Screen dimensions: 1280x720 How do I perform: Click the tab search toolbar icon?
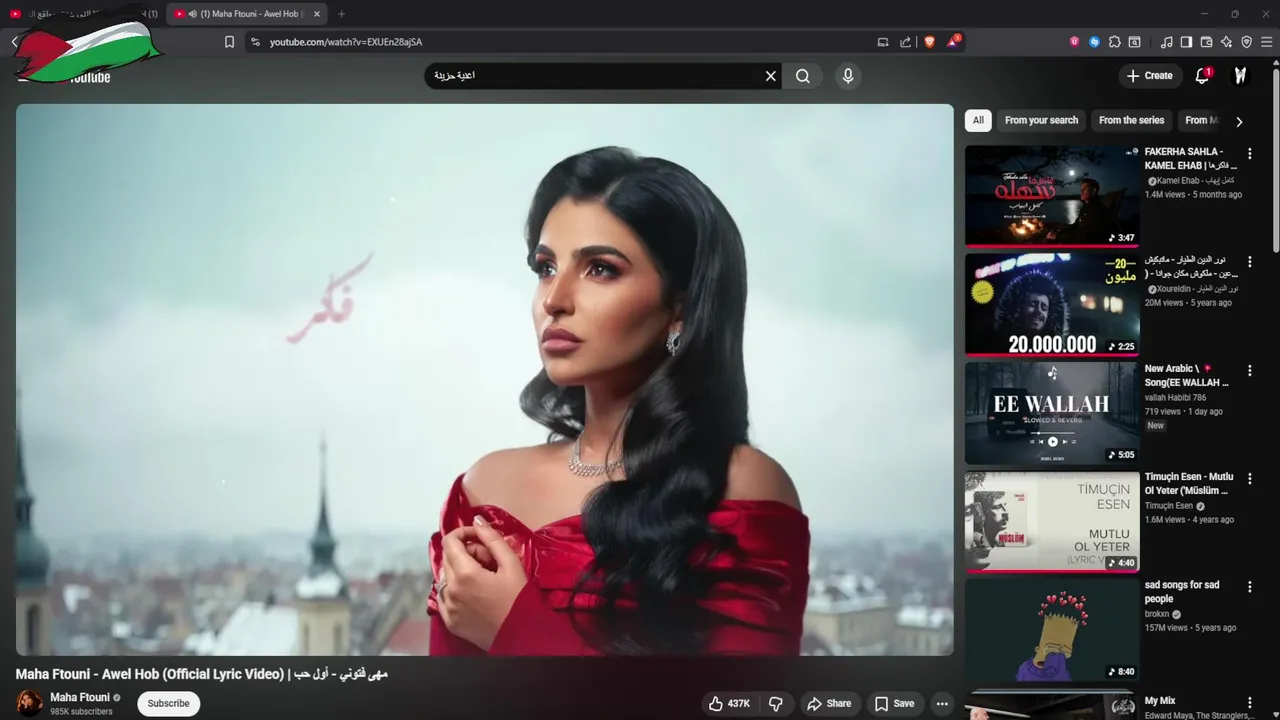point(1135,42)
